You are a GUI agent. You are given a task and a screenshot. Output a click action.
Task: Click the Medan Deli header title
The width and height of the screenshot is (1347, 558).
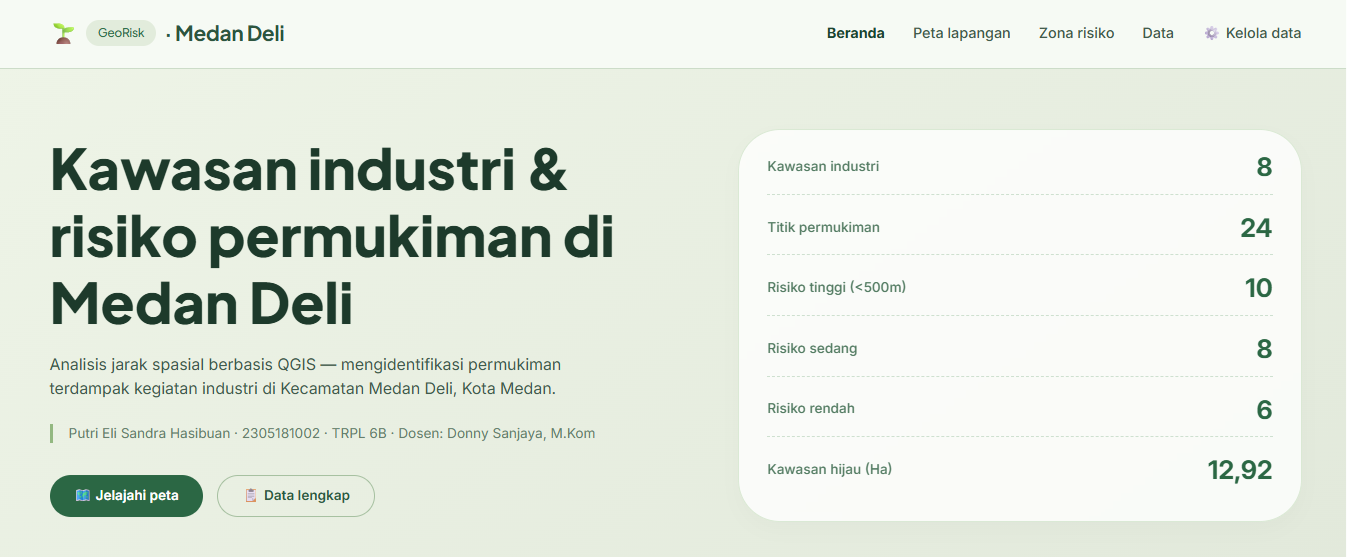click(x=229, y=33)
